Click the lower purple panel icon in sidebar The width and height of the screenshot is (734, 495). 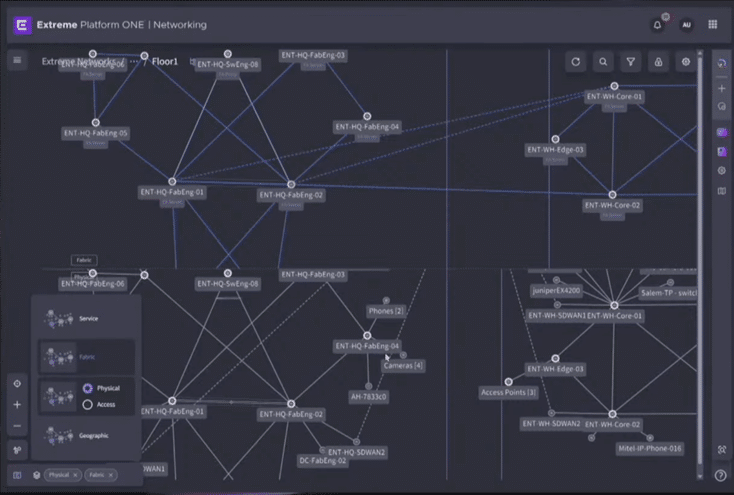722,152
